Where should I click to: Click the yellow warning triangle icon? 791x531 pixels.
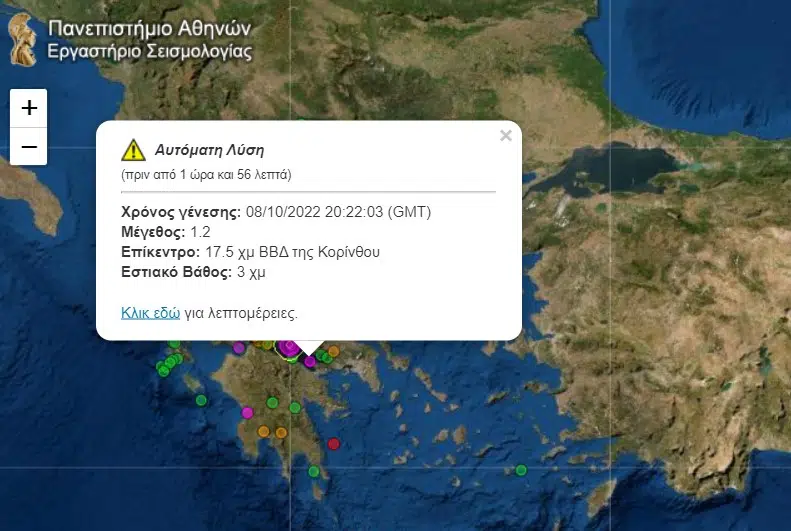point(134,150)
